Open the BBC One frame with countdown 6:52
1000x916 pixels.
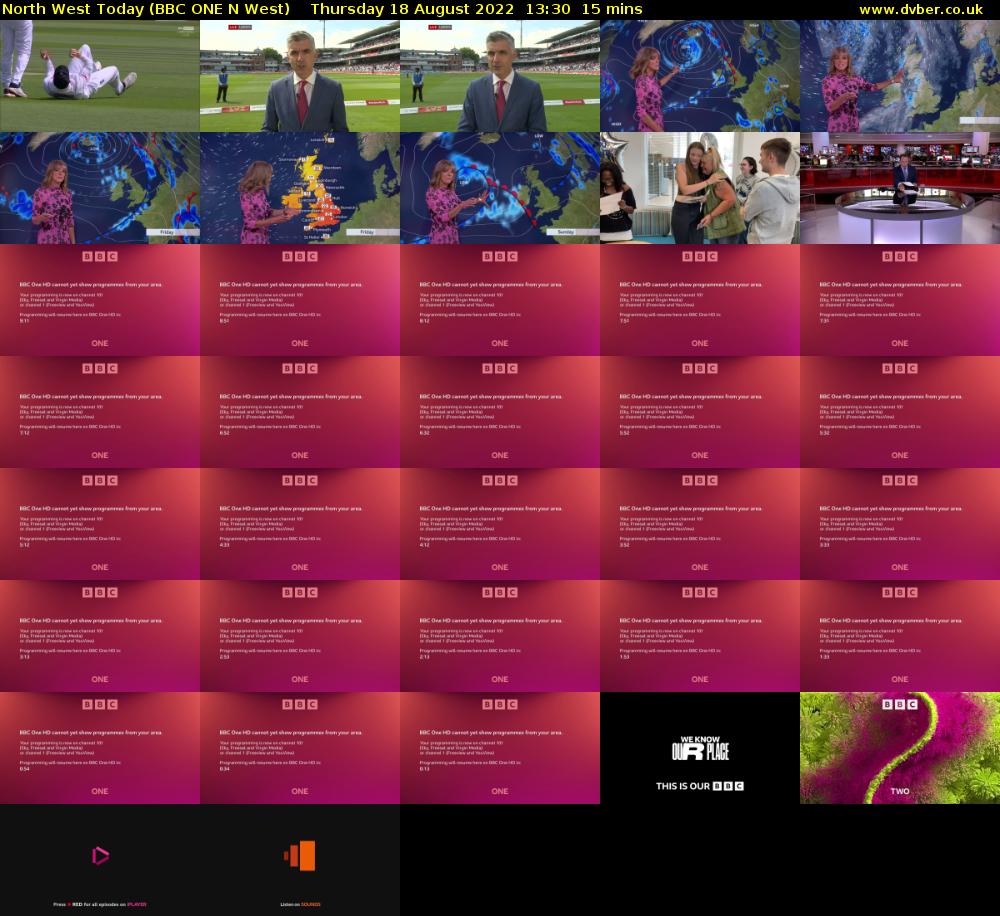300,412
